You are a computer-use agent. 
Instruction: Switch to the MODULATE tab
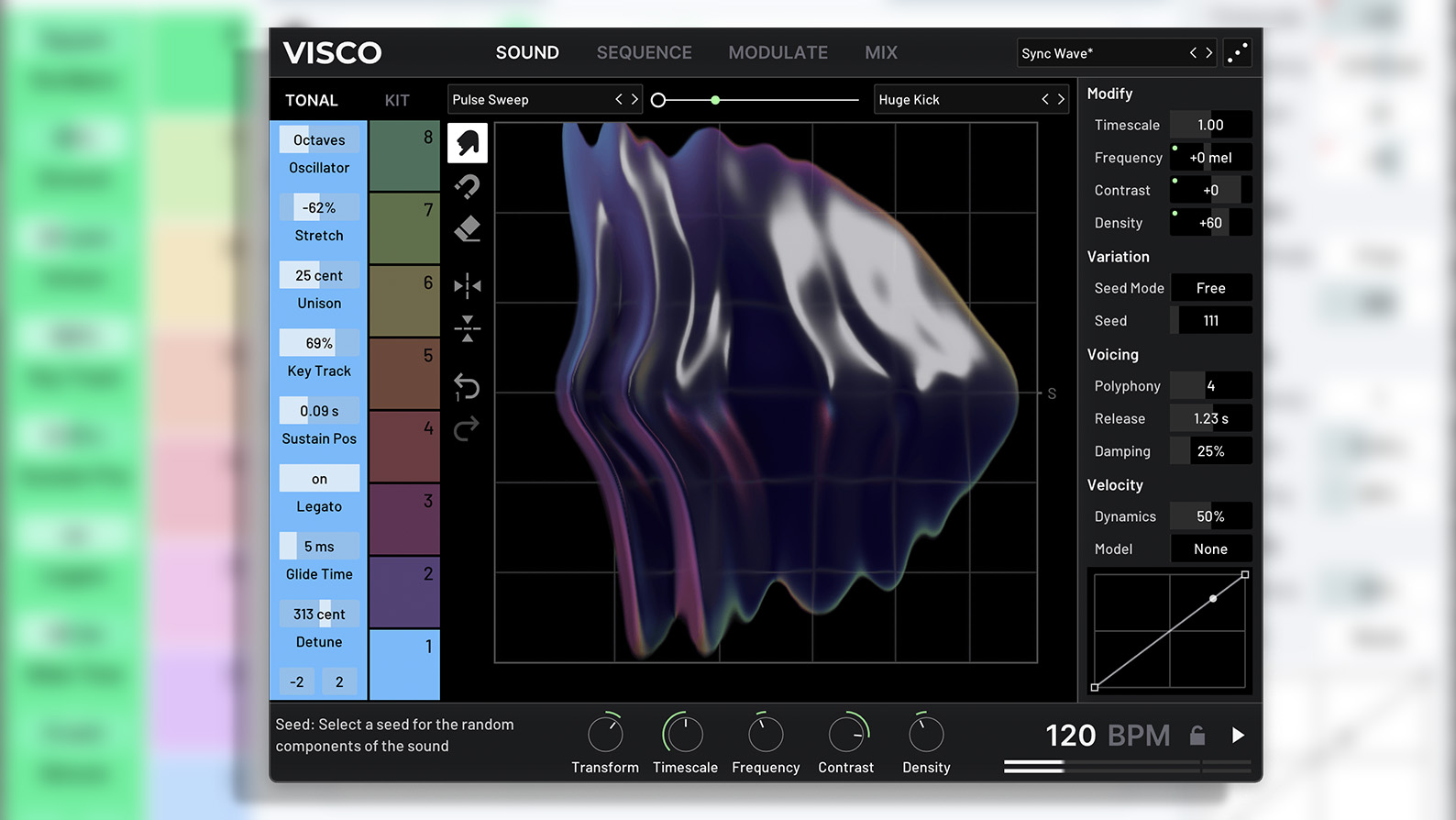pyautogui.click(x=778, y=53)
